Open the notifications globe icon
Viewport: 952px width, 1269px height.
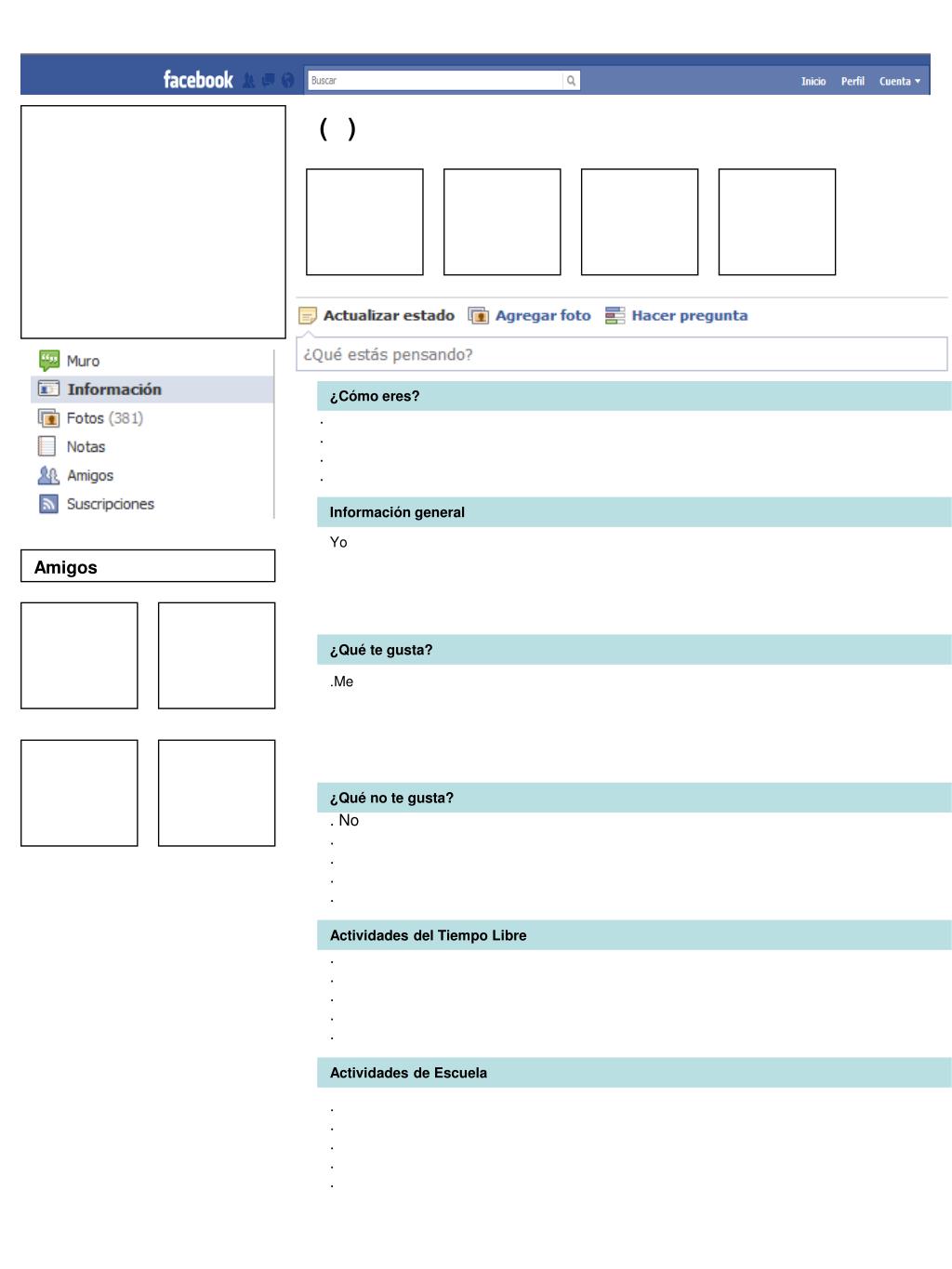pos(287,81)
